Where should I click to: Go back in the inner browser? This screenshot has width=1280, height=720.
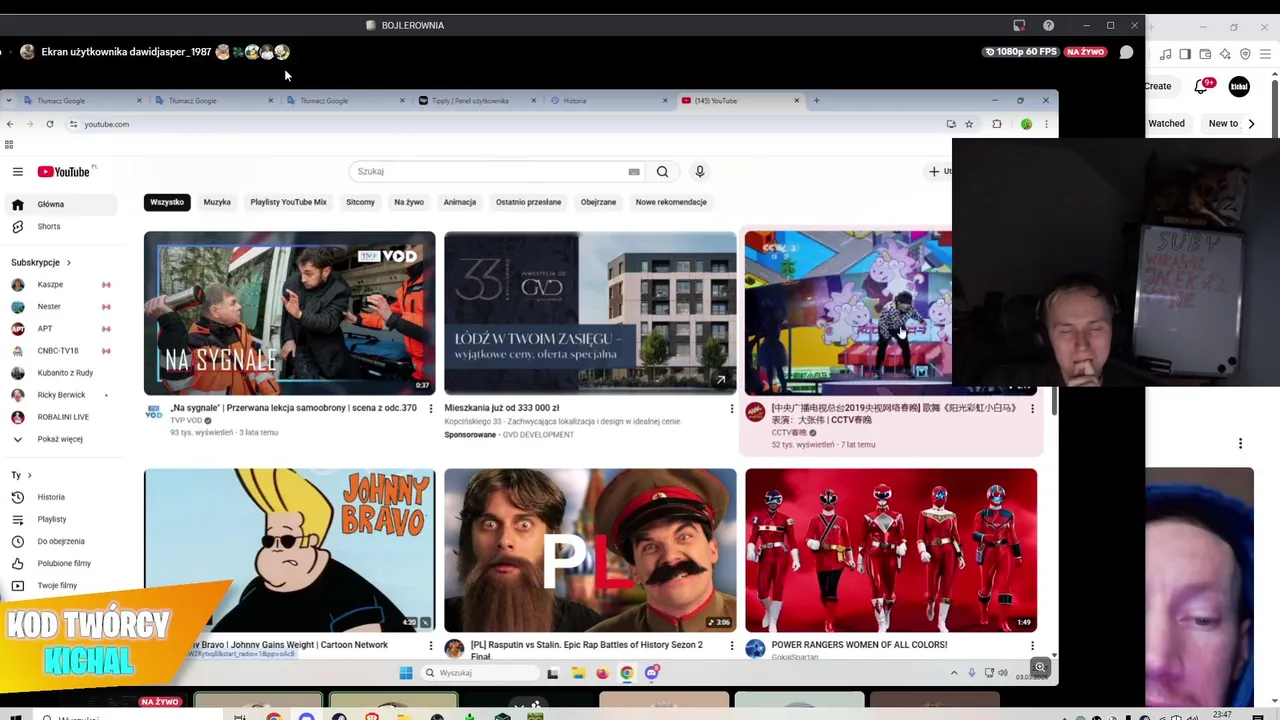point(10,124)
